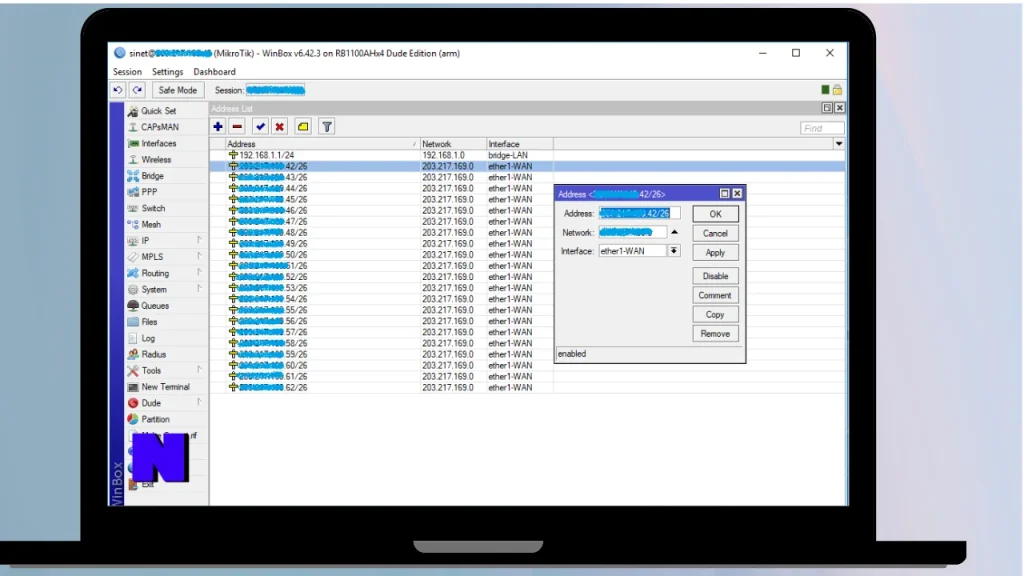The height and width of the screenshot is (576, 1024).
Task: Open the Quick Set sidebar item
Action: click(x=159, y=111)
